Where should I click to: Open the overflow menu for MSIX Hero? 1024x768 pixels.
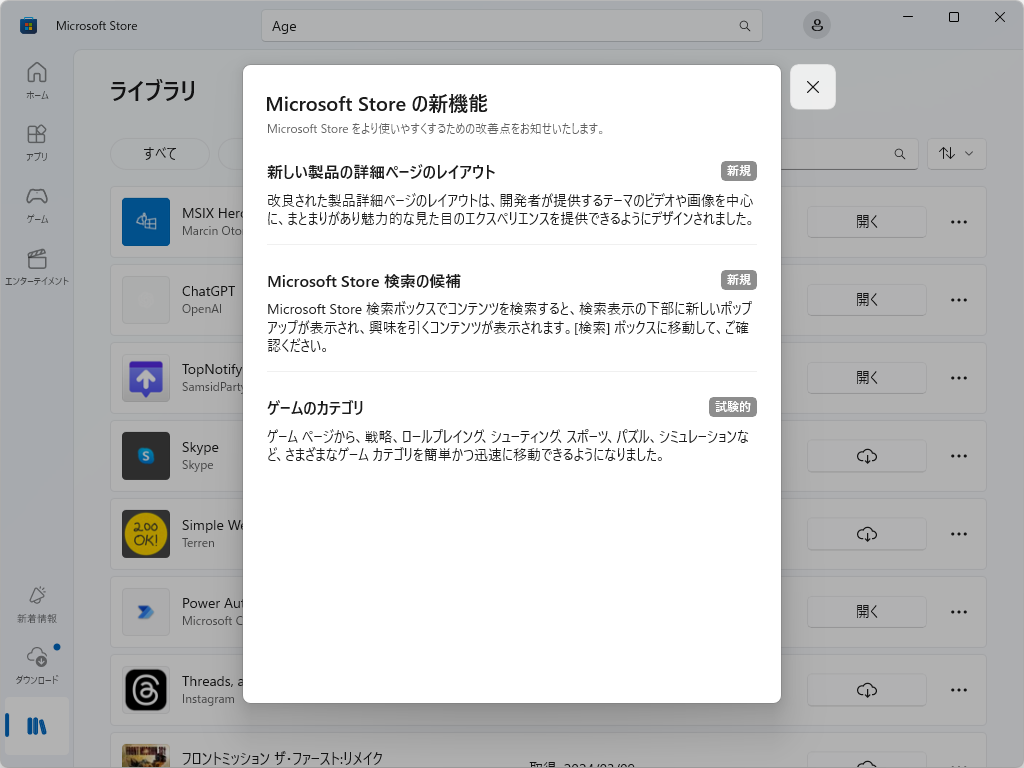pos(958,222)
